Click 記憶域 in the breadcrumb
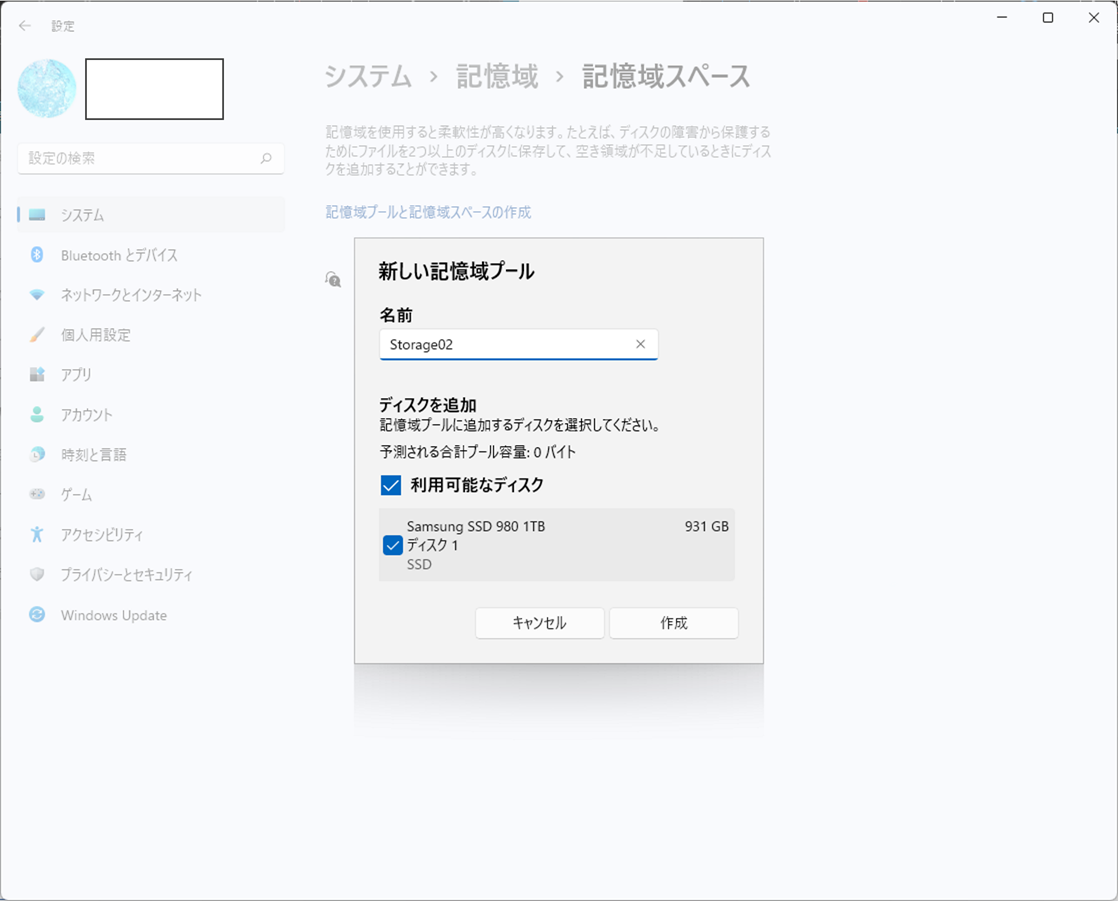The width and height of the screenshot is (1118, 901). [497, 77]
